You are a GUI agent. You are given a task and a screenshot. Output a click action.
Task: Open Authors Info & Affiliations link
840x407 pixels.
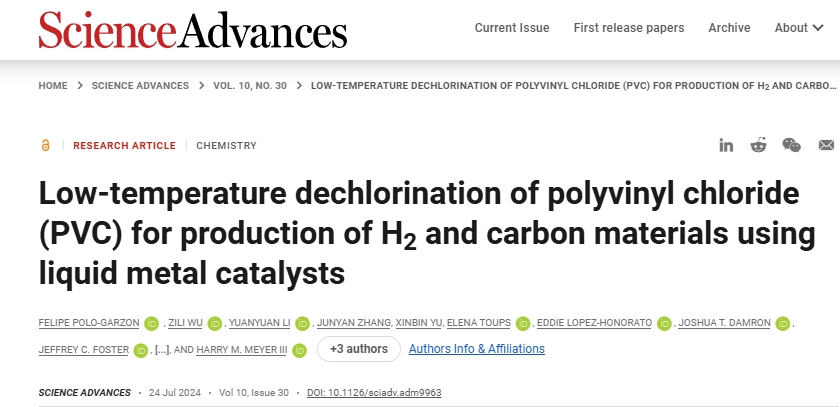pyautogui.click(x=477, y=349)
